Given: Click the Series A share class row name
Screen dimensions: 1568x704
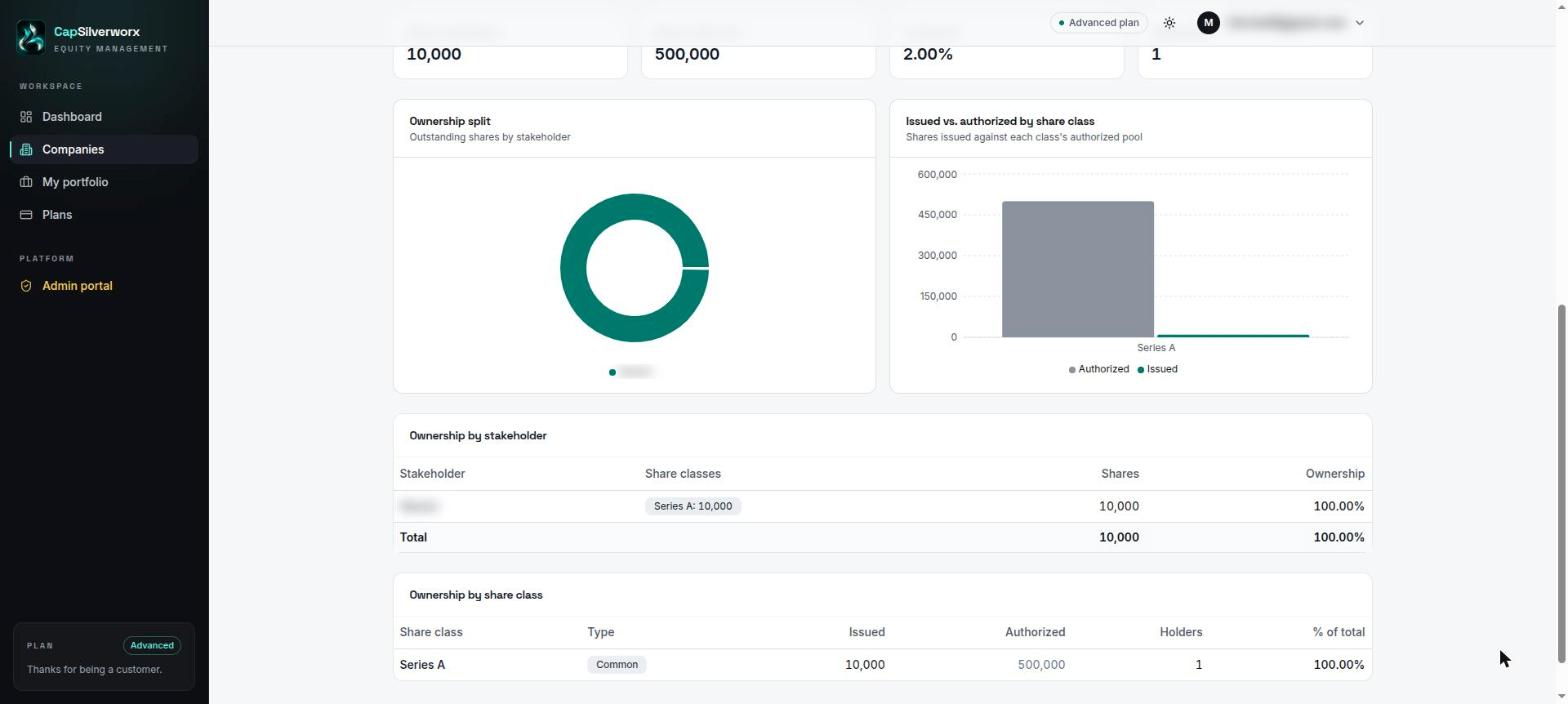Looking at the screenshot, I should pyautogui.click(x=423, y=665).
